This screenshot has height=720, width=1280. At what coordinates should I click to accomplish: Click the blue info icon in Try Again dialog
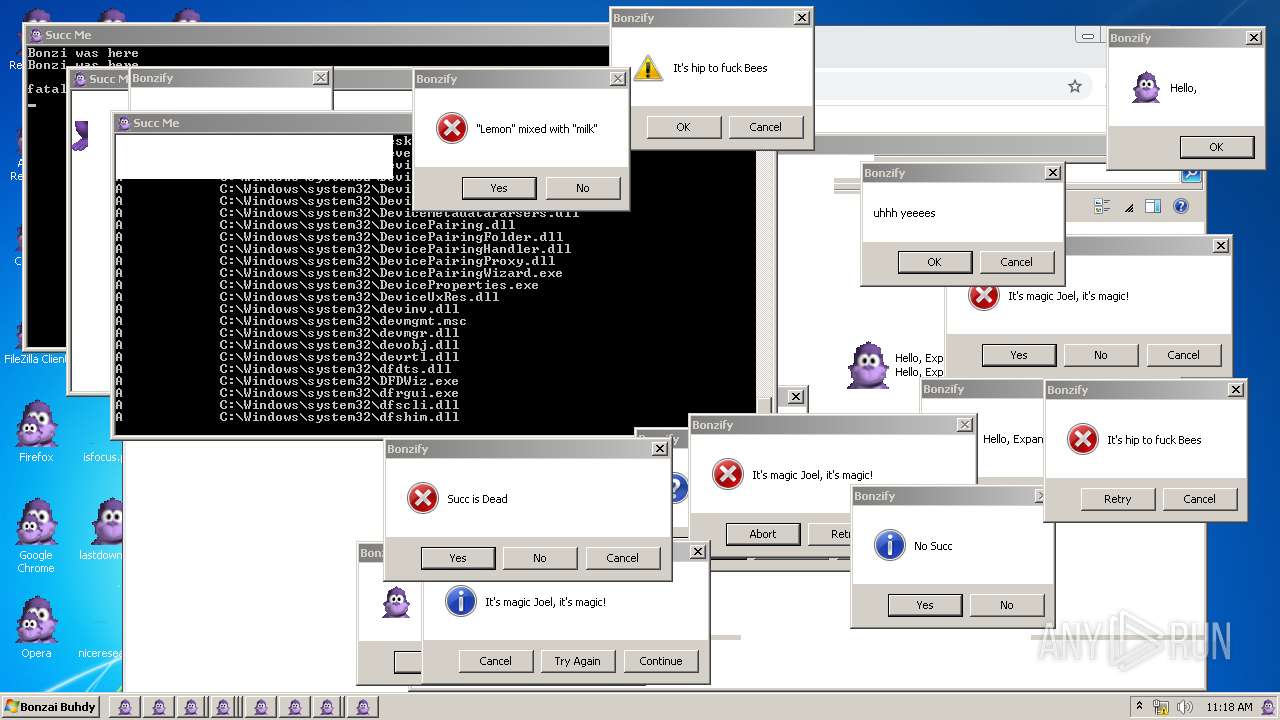tap(460, 601)
